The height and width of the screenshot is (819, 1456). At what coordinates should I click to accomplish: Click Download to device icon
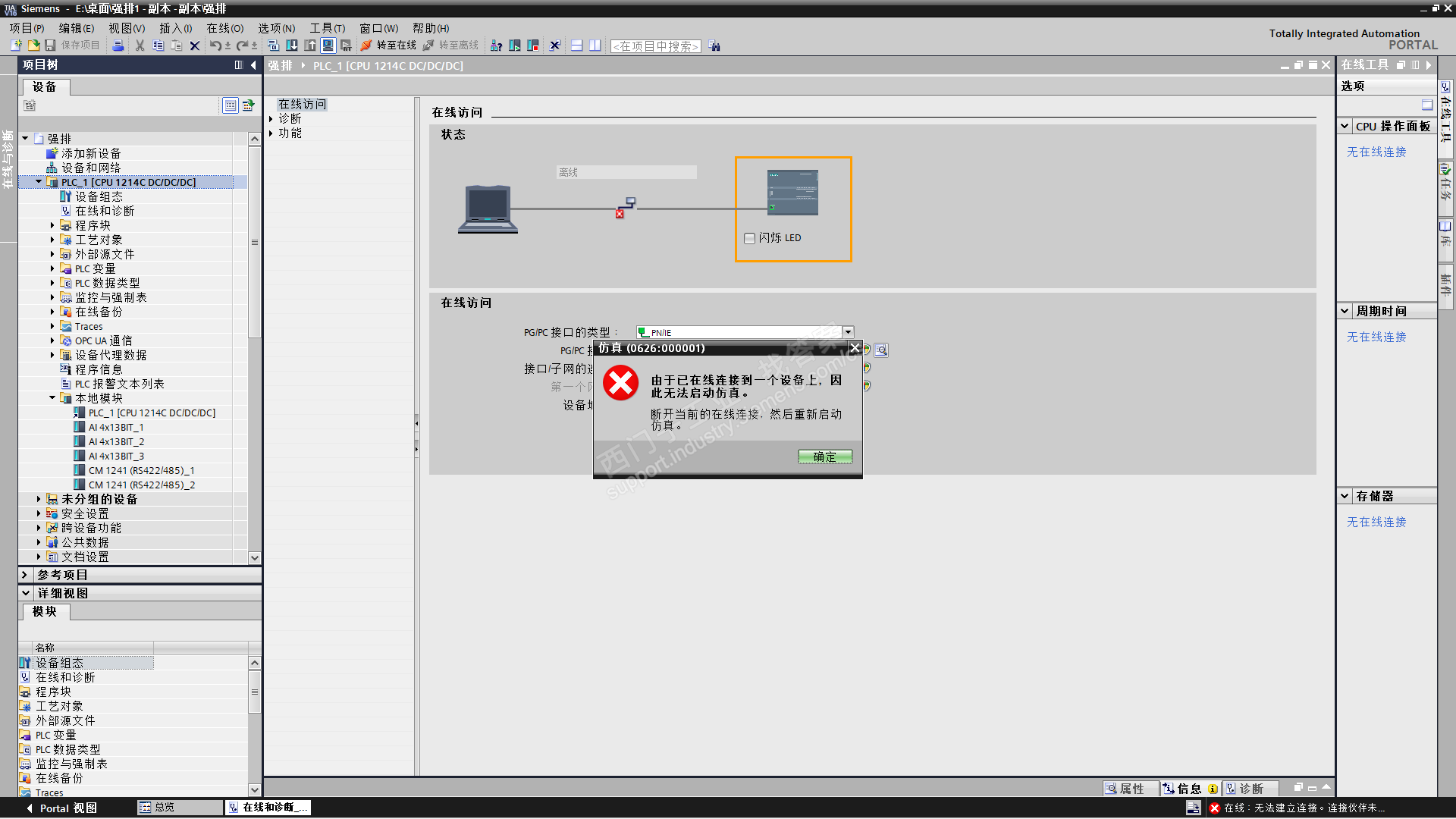(292, 46)
